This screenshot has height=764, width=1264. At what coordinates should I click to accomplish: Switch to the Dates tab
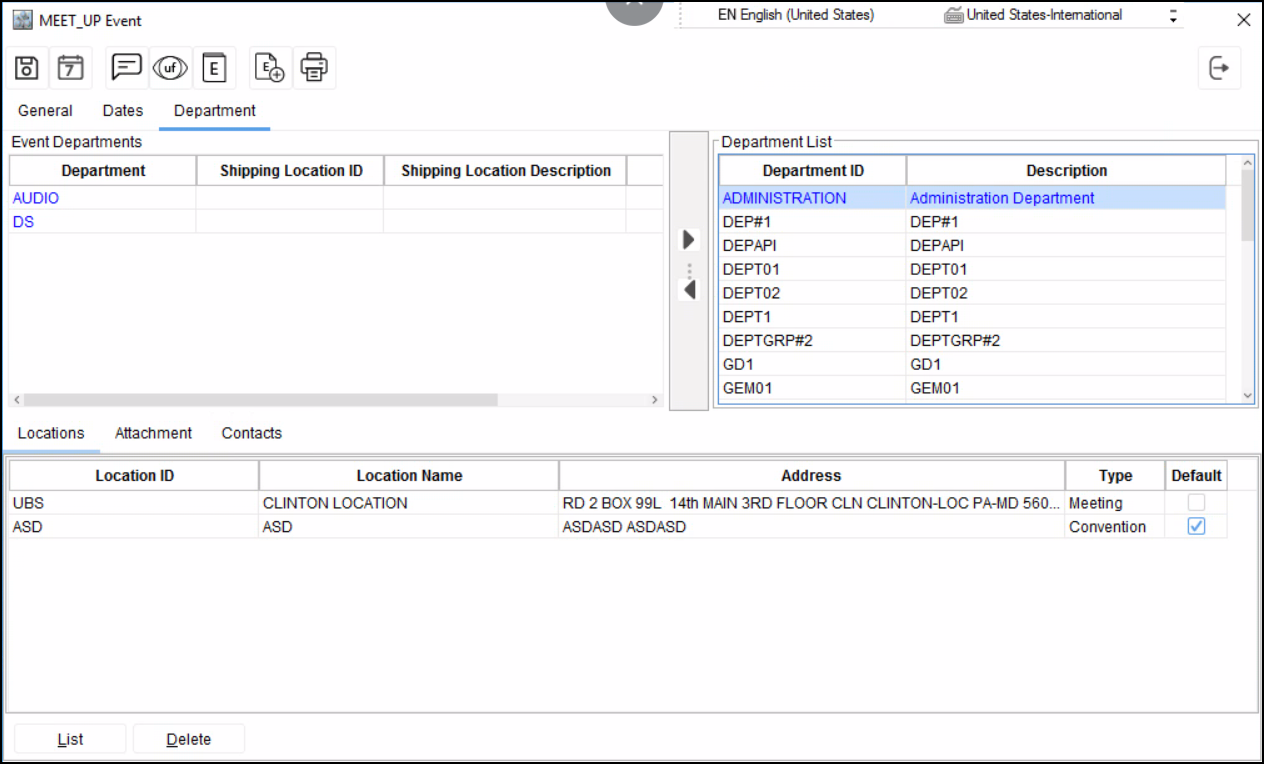(123, 111)
